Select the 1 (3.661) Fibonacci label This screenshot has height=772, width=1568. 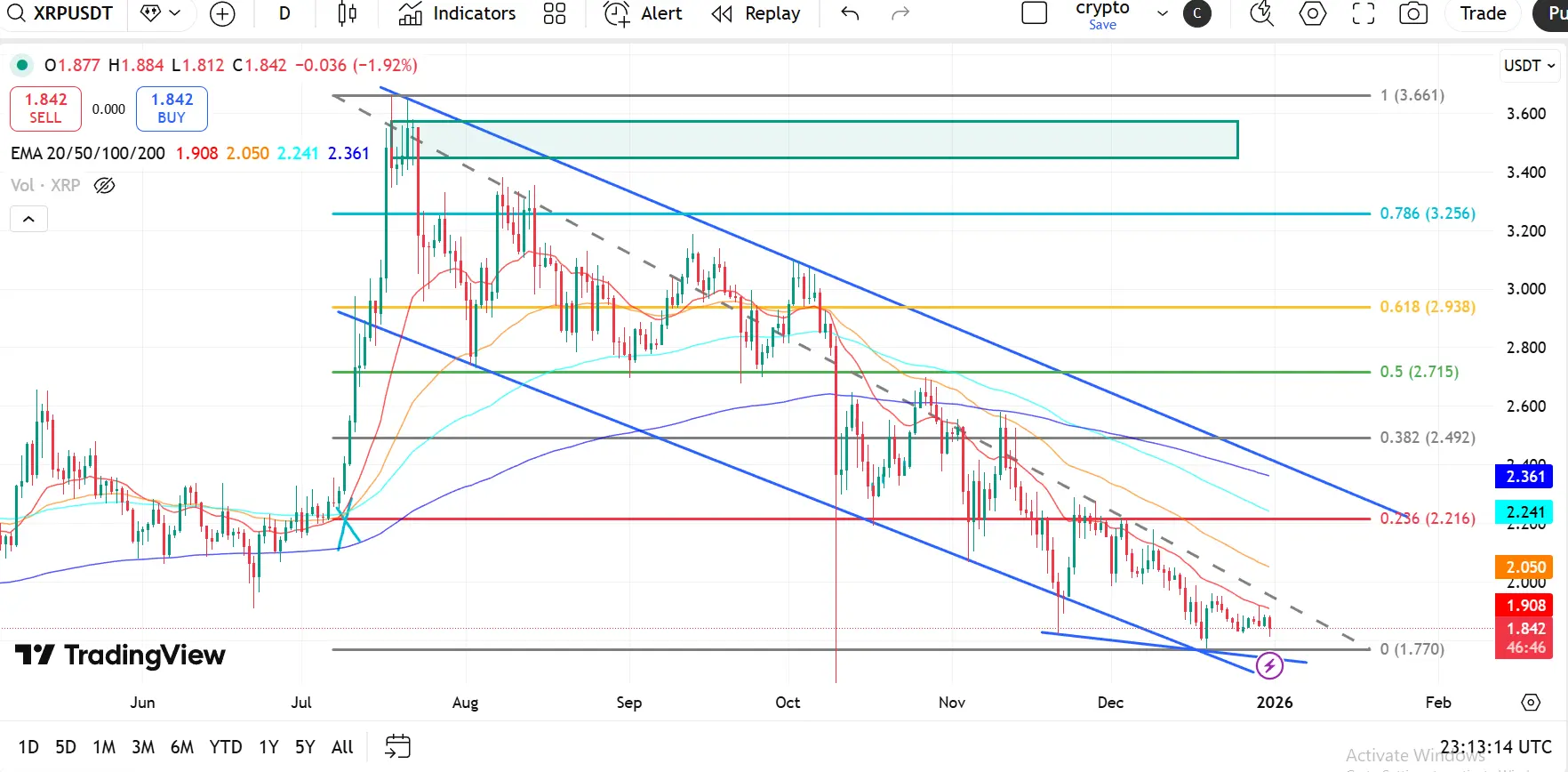click(x=1412, y=95)
